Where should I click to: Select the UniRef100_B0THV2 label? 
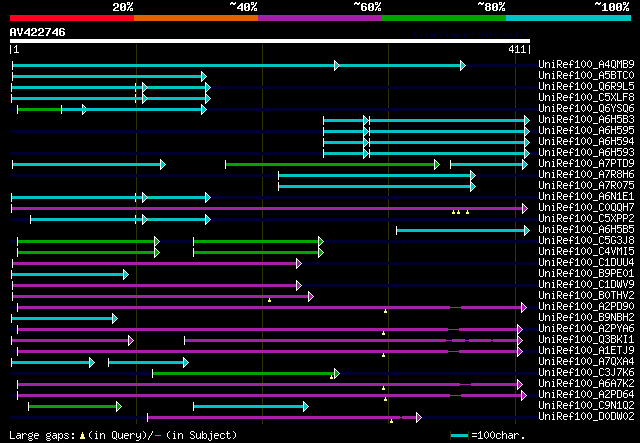pos(586,296)
